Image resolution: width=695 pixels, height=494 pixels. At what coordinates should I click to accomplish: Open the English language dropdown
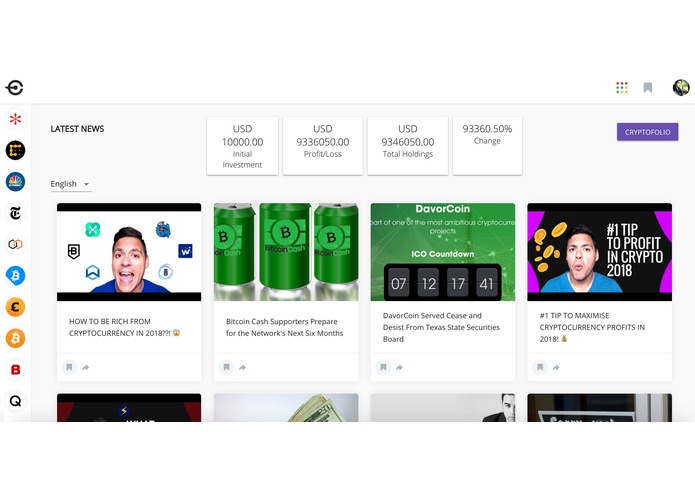click(x=71, y=184)
